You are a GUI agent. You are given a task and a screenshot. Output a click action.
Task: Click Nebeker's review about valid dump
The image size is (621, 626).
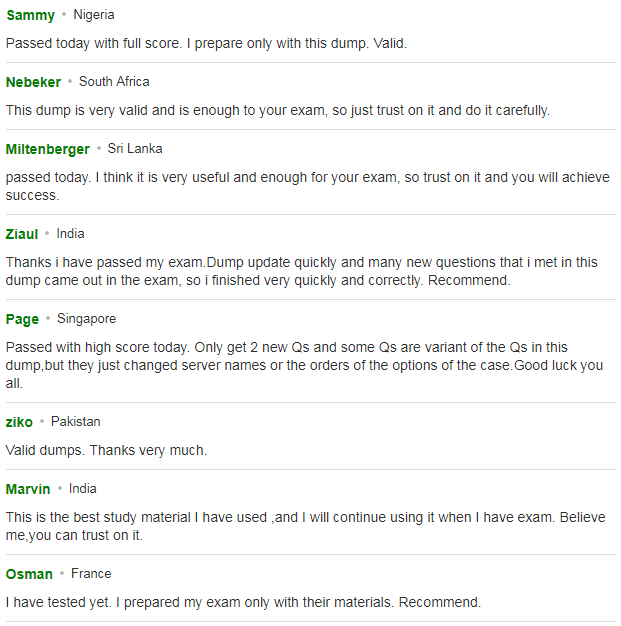pyautogui.click(x=278, y=111)
